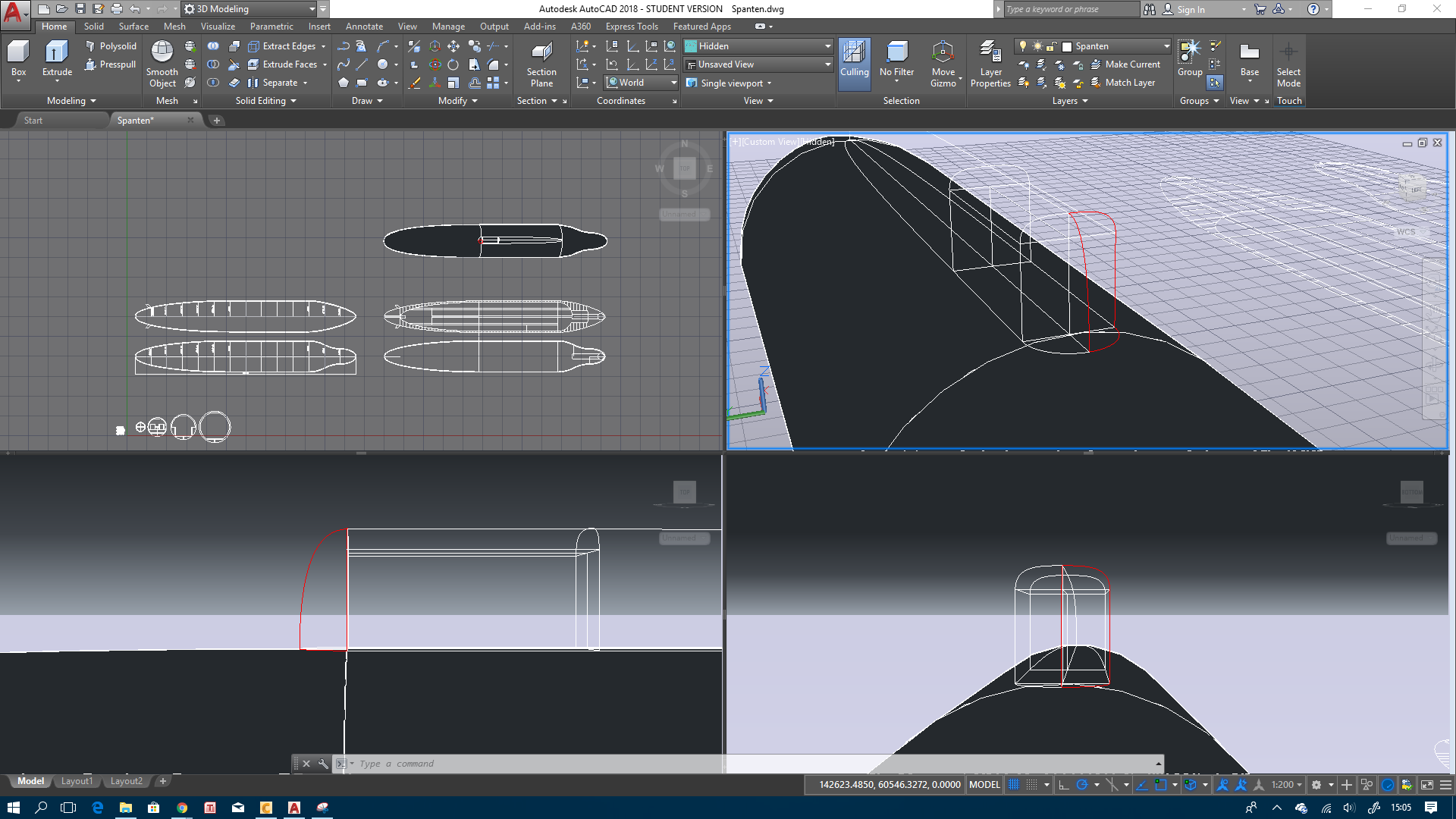1456x819 pixels.
Task: Switch to Layout1 tab
Action: (77, 781)
